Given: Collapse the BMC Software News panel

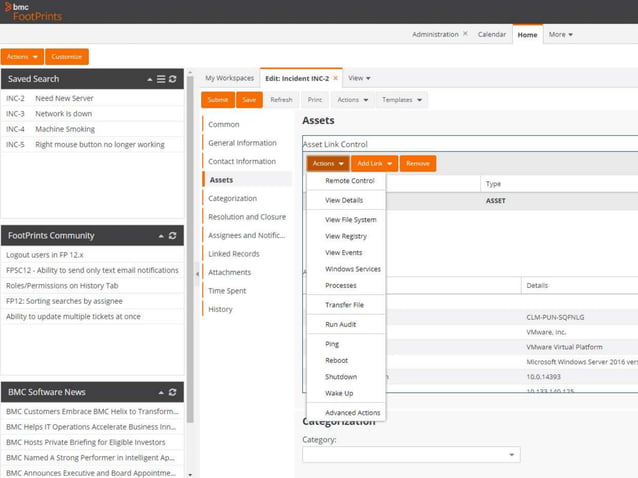Looking at the screenshot, I should pos(161,392).
